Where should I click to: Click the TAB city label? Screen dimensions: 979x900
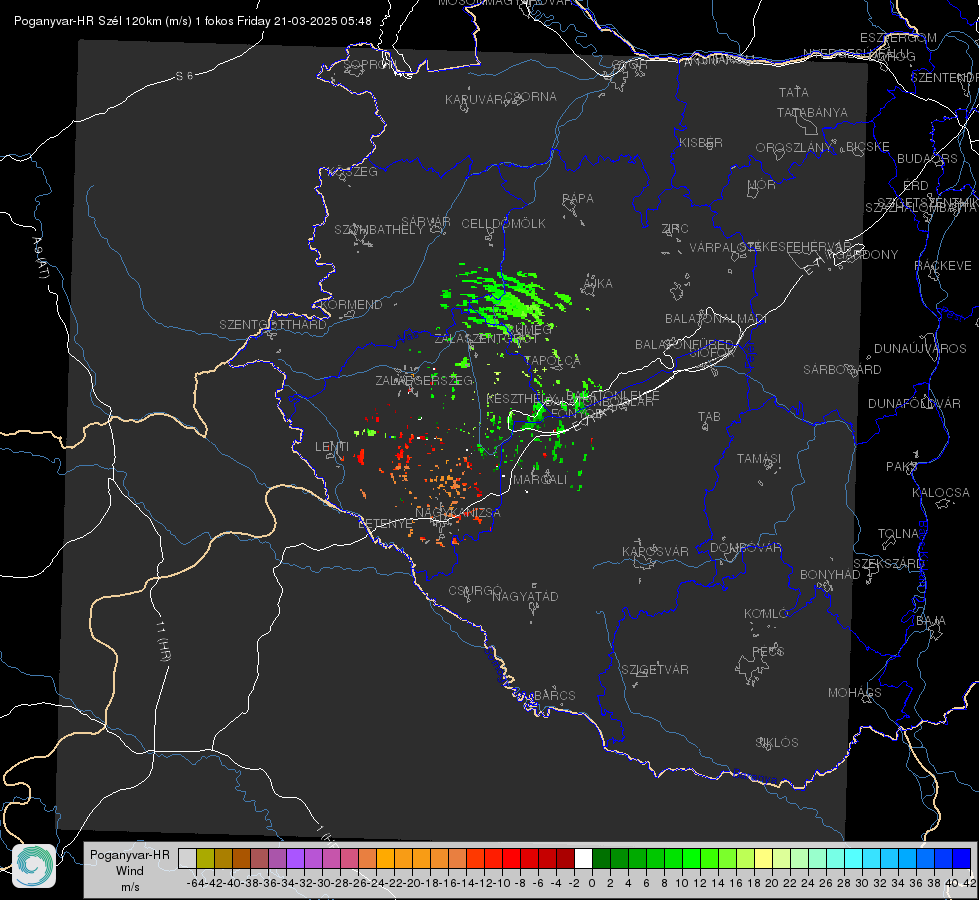pos(709,417)
